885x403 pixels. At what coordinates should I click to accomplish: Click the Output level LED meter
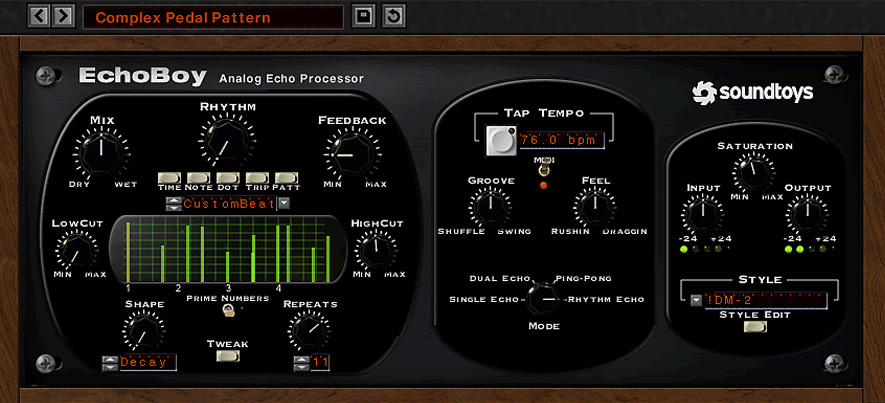[x=807, y=249]
